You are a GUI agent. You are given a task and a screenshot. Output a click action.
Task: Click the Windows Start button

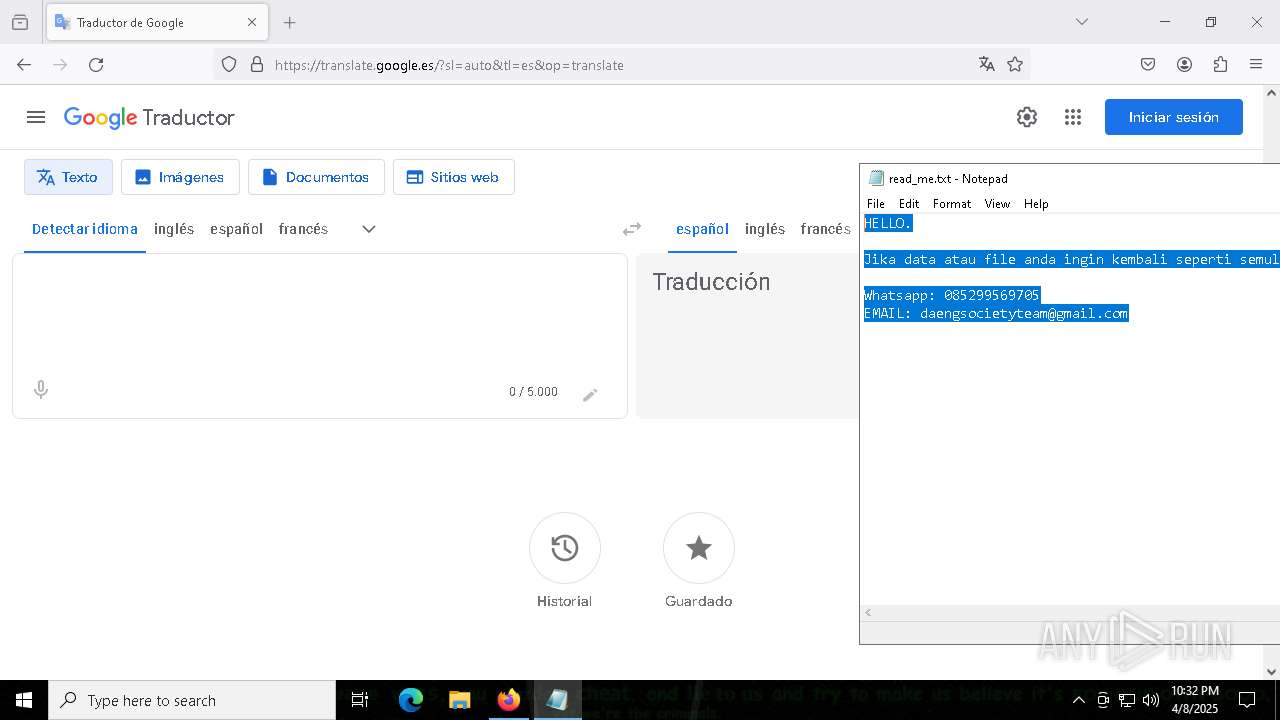tap(24, 700)
